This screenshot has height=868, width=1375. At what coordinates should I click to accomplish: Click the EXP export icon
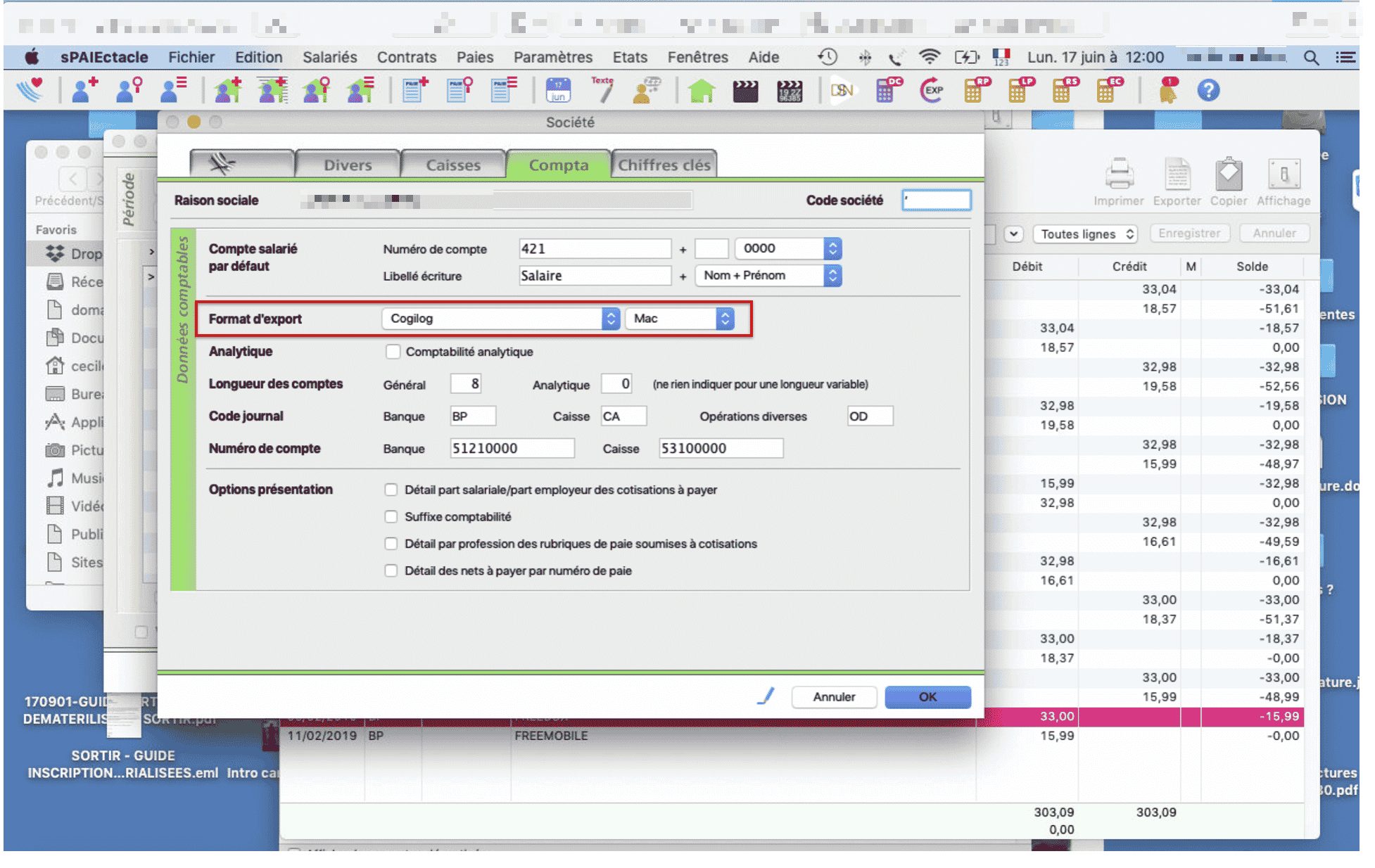(932, 90)
